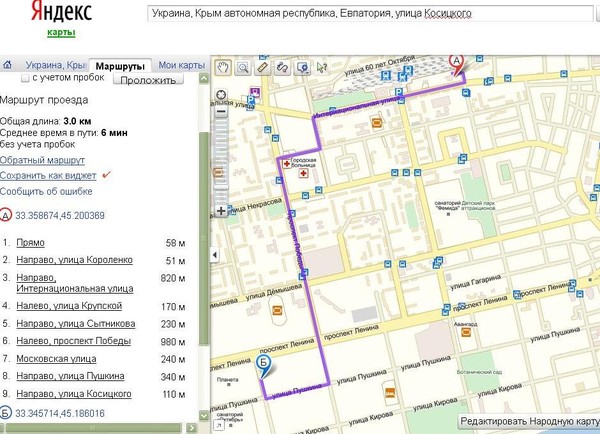Click the panel horizontal scrollbar thumb
Image resolution: width=600 pixels, height=434 pixels.
[92, 428]
